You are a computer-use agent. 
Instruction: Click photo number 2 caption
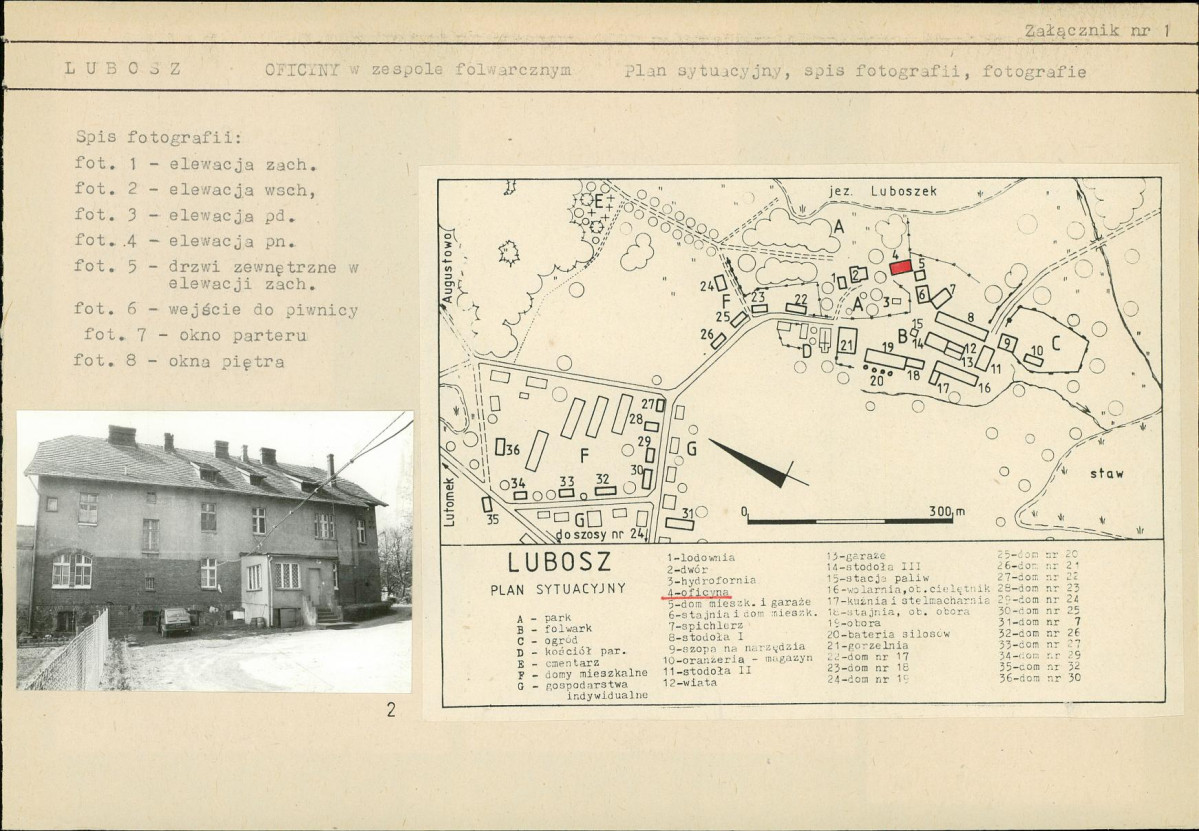(391, 710)
